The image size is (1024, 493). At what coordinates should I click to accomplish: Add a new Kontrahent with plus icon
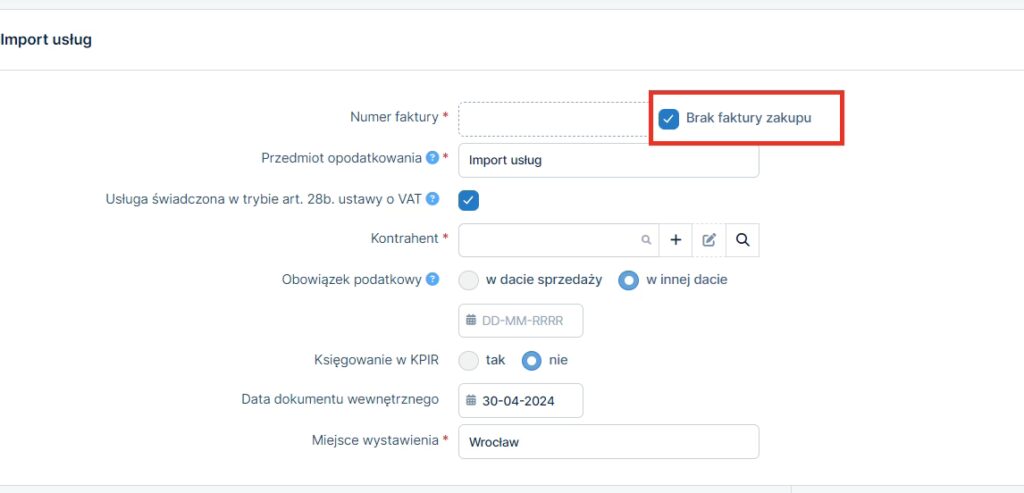675,240
